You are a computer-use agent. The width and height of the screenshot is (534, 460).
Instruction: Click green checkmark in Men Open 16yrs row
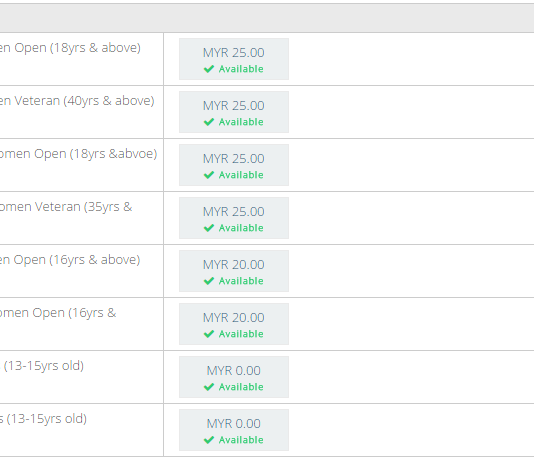click(x=209, y=281)
